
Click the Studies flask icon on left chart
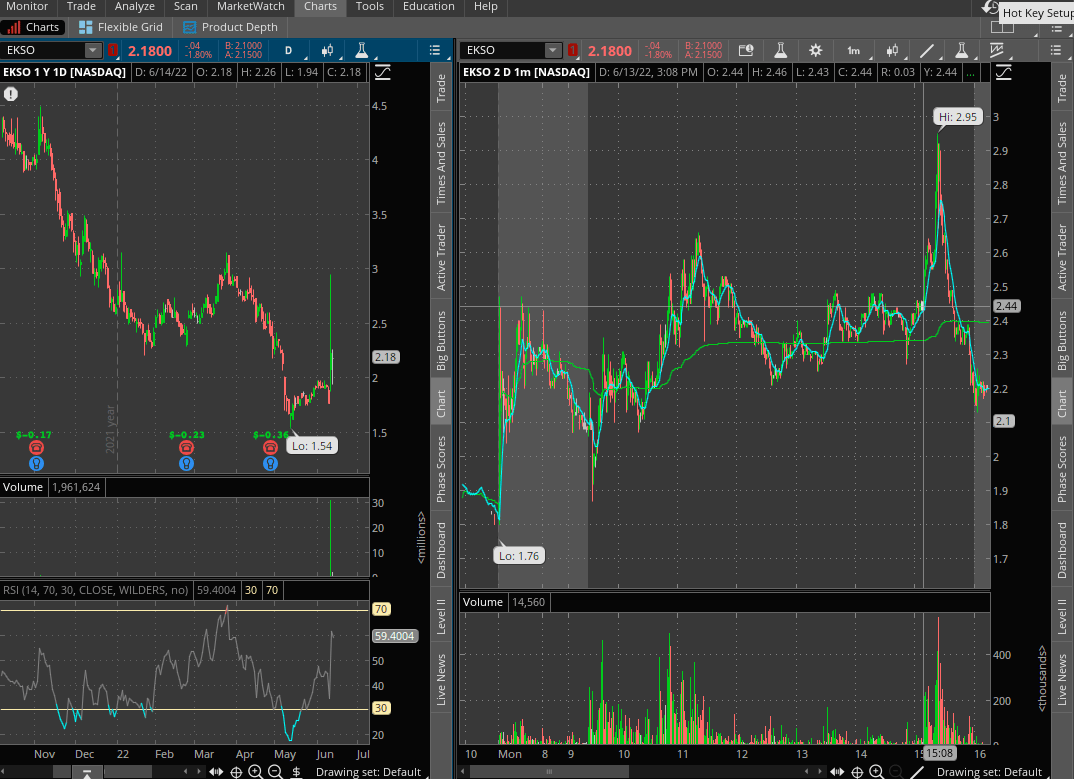(x=361, y=50)
